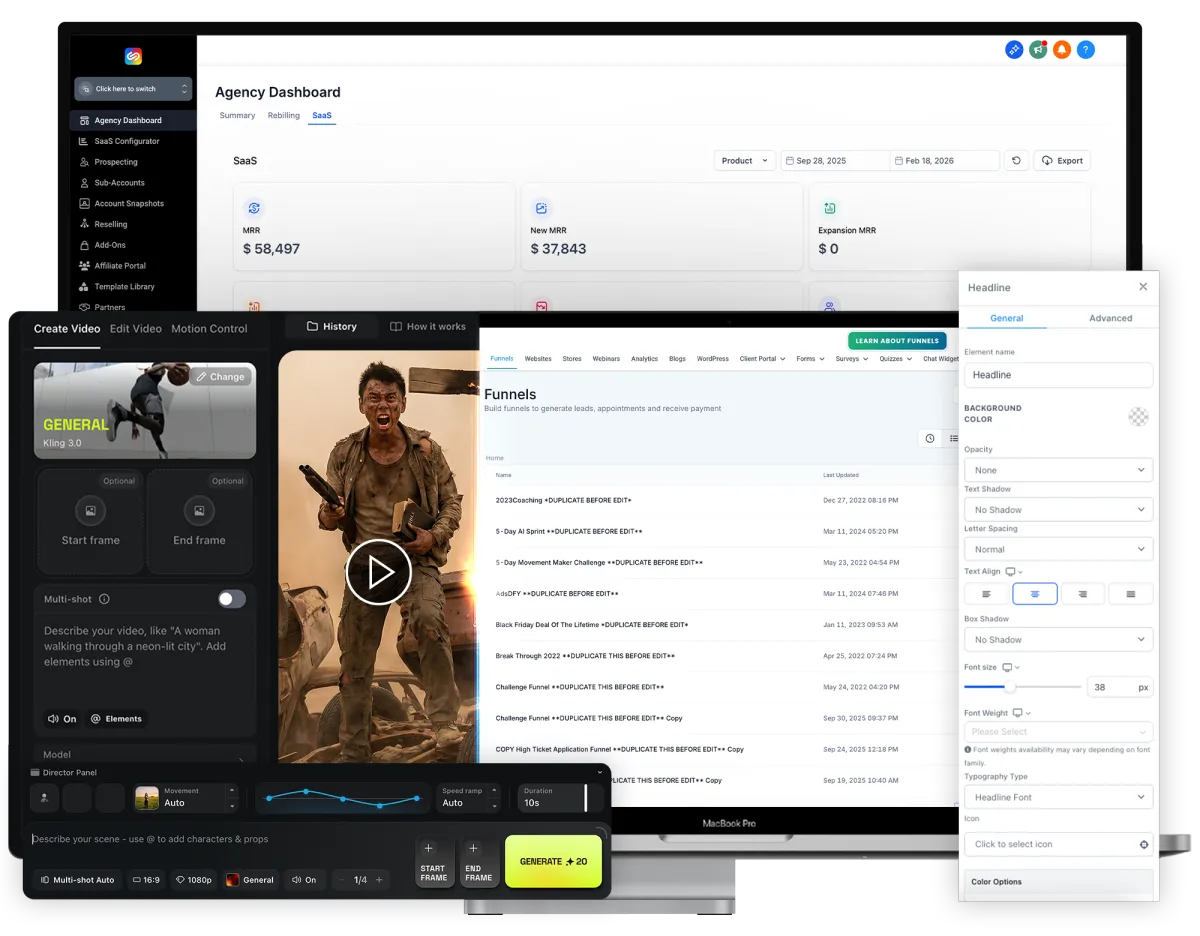Select right text align in Headline panel
The height and width of the screenshot is (936, 1200).
point(1082,594)
